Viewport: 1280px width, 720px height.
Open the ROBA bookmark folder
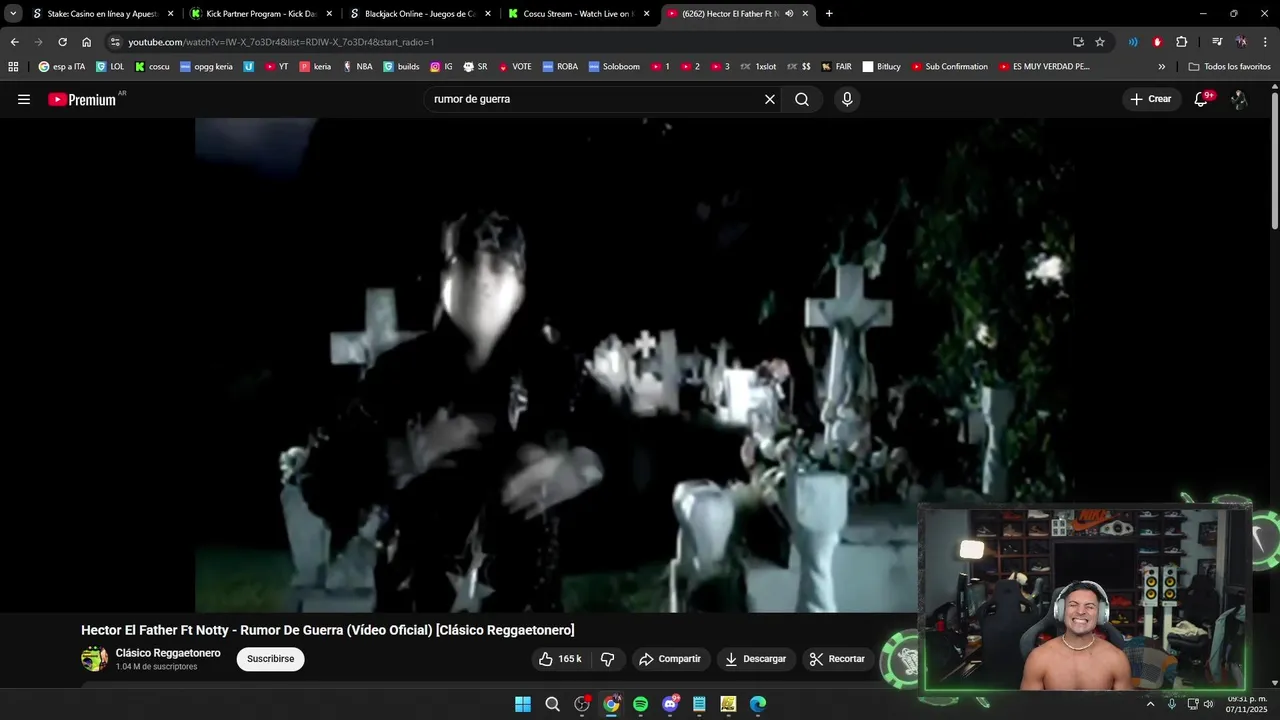[560, 67]
